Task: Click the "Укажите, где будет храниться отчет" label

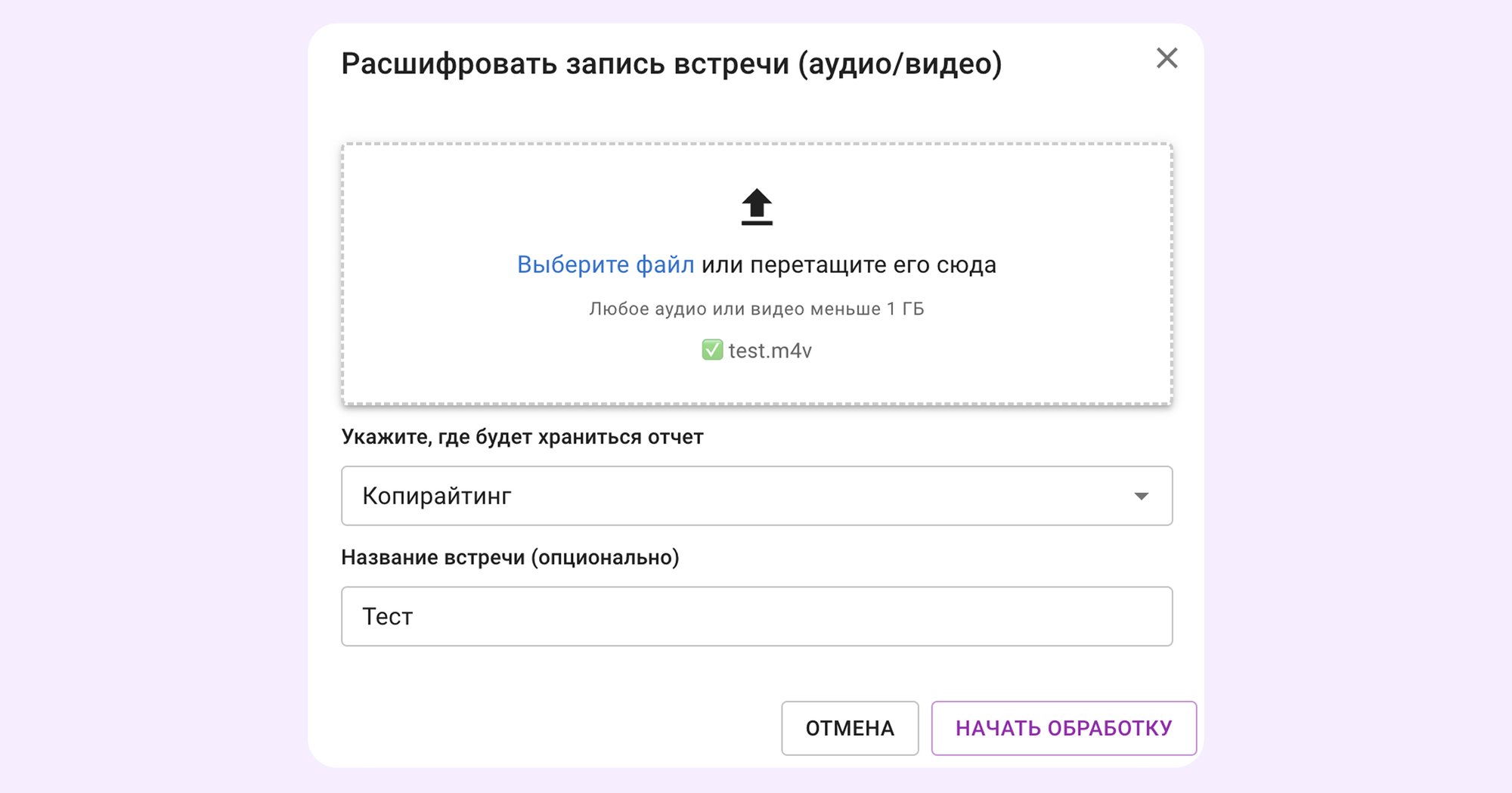Action: click(522, 437)
